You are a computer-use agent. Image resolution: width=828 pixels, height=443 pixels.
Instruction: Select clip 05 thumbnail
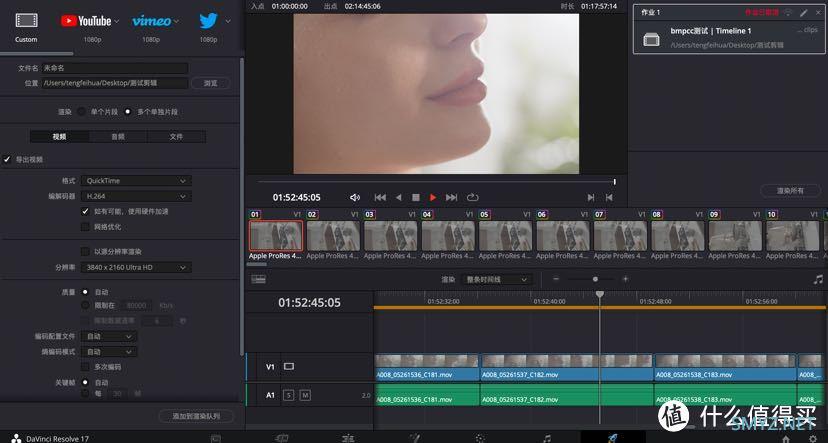pyautogui.click(x=505, y=236)
